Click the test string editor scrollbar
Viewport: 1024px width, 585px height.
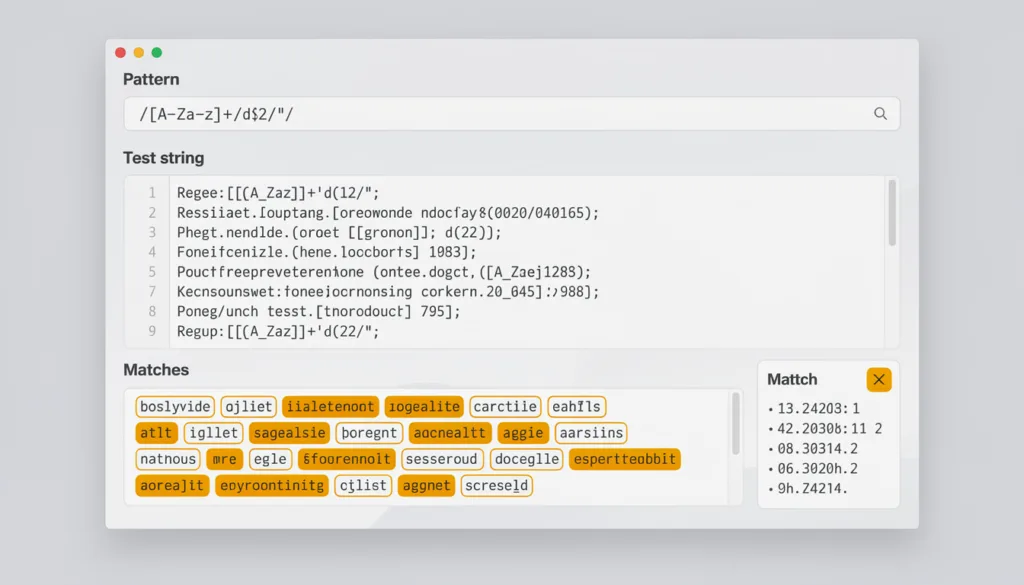(892, 213)
